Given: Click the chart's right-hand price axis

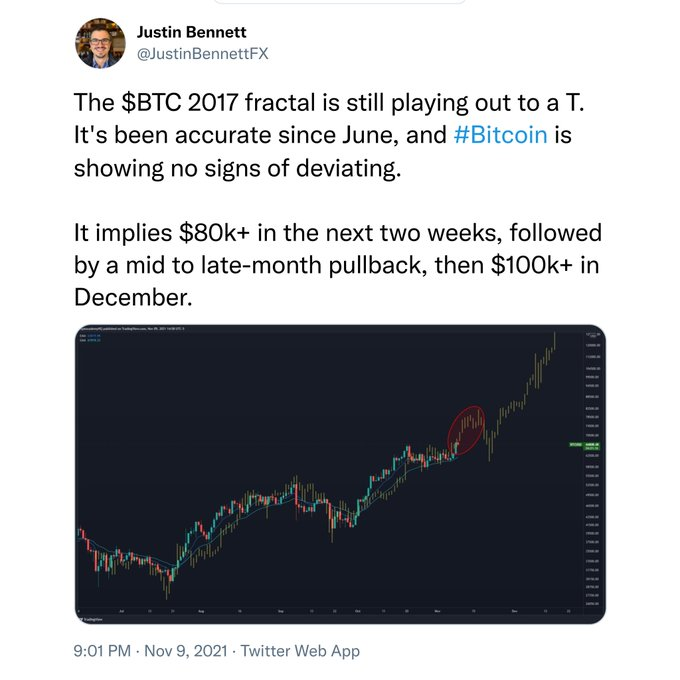Looking at the screenshot, I should [x=590, y=480].
